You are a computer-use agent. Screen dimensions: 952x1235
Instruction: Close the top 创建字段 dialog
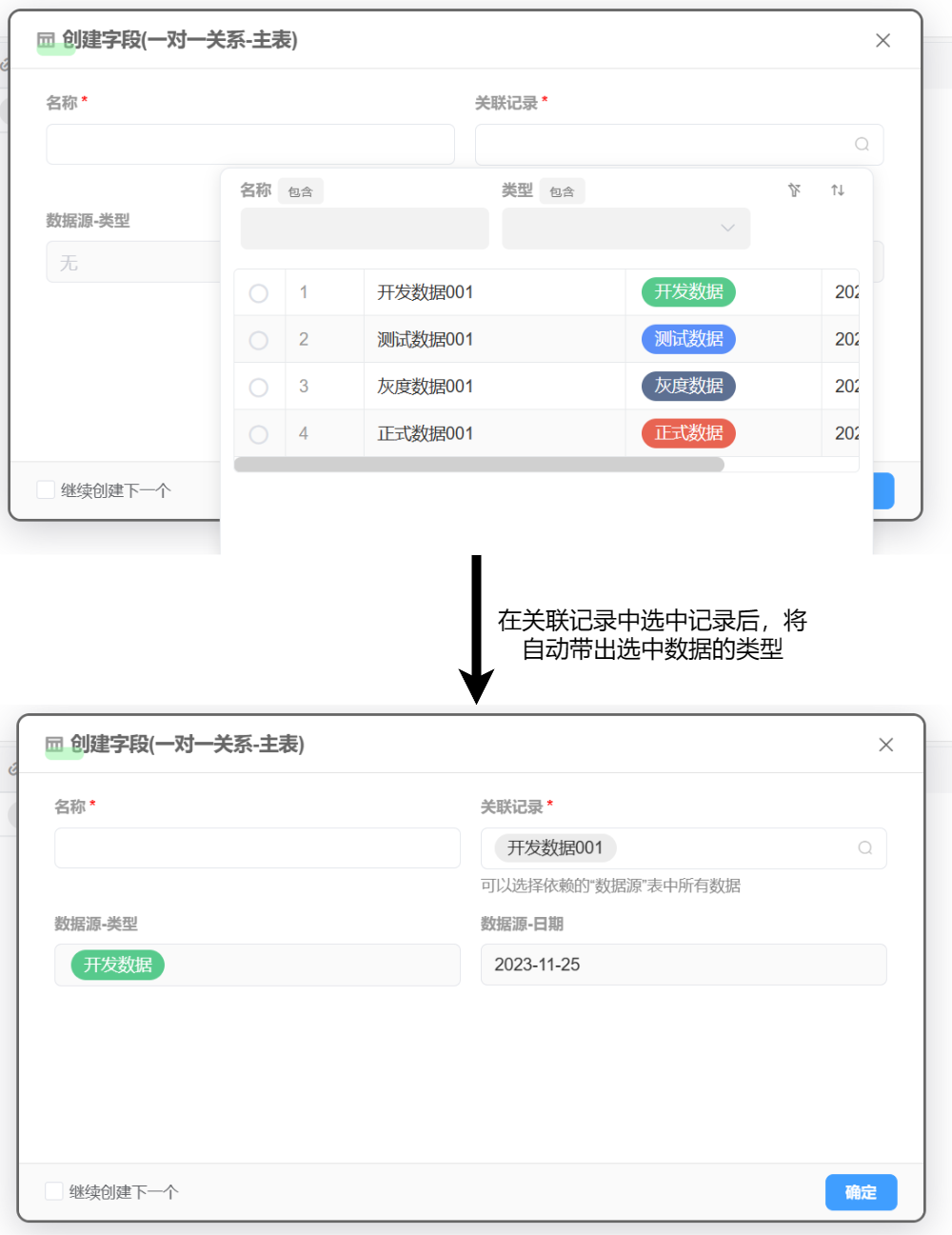[883, 40]
